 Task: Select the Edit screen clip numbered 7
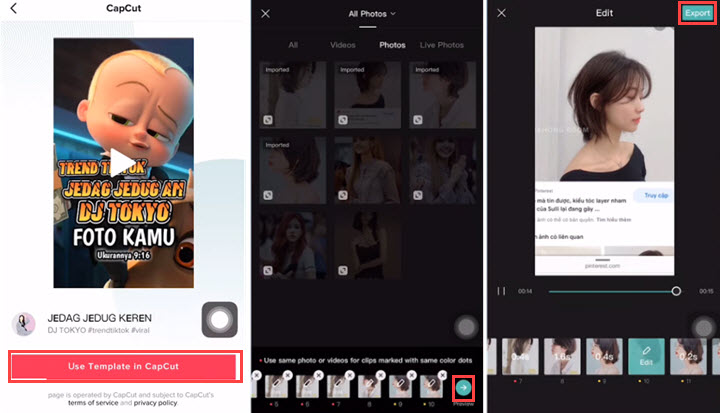coord(520,356)
